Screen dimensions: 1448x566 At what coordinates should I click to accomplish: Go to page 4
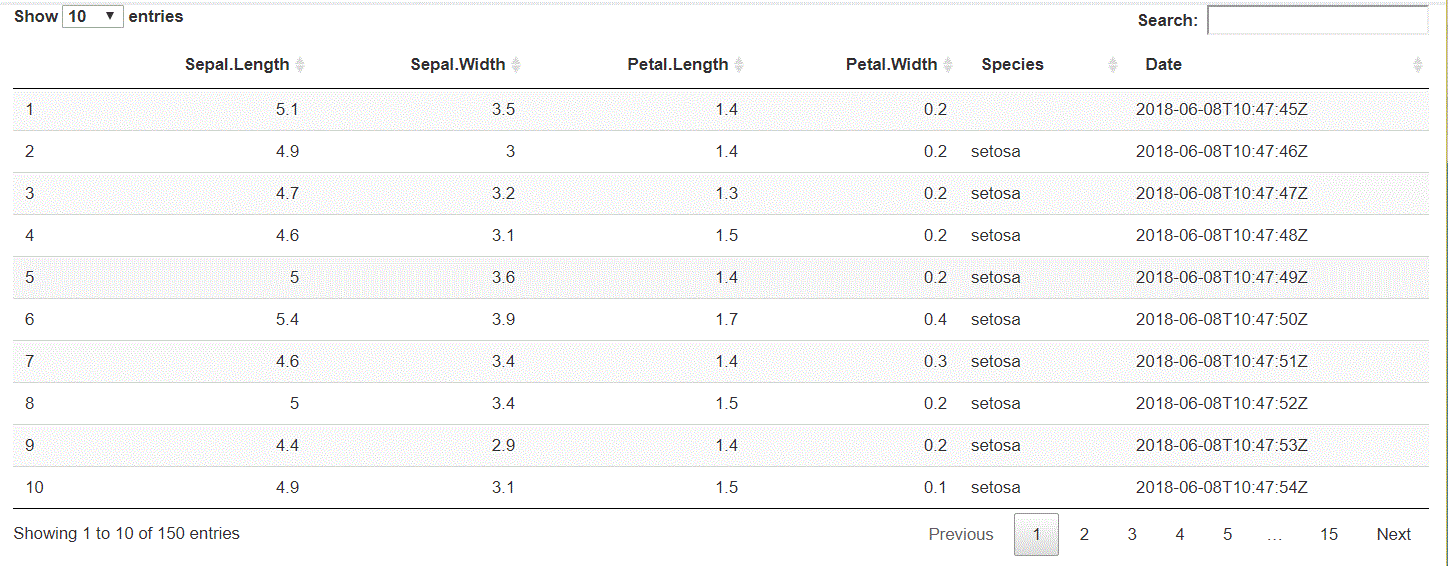click(x=1180, y=535)
